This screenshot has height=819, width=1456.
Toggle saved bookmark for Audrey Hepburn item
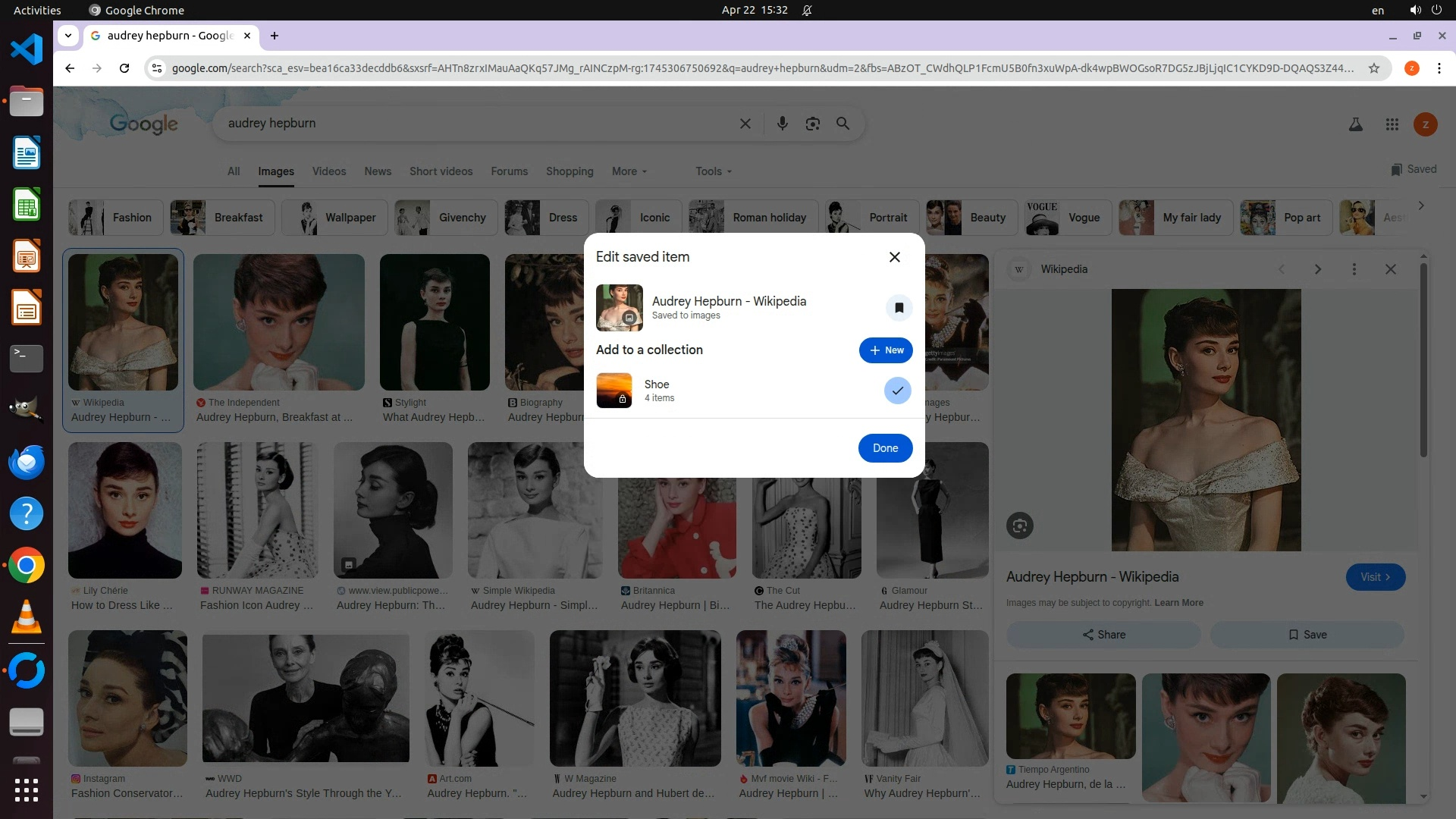[899, 308]
